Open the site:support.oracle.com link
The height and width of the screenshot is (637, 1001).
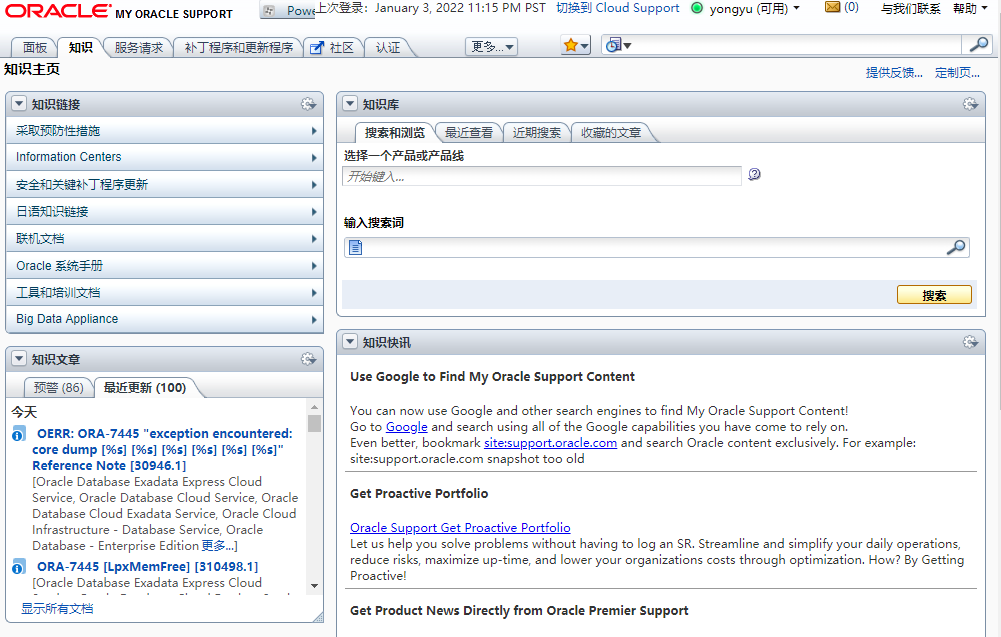pos(550,443)
